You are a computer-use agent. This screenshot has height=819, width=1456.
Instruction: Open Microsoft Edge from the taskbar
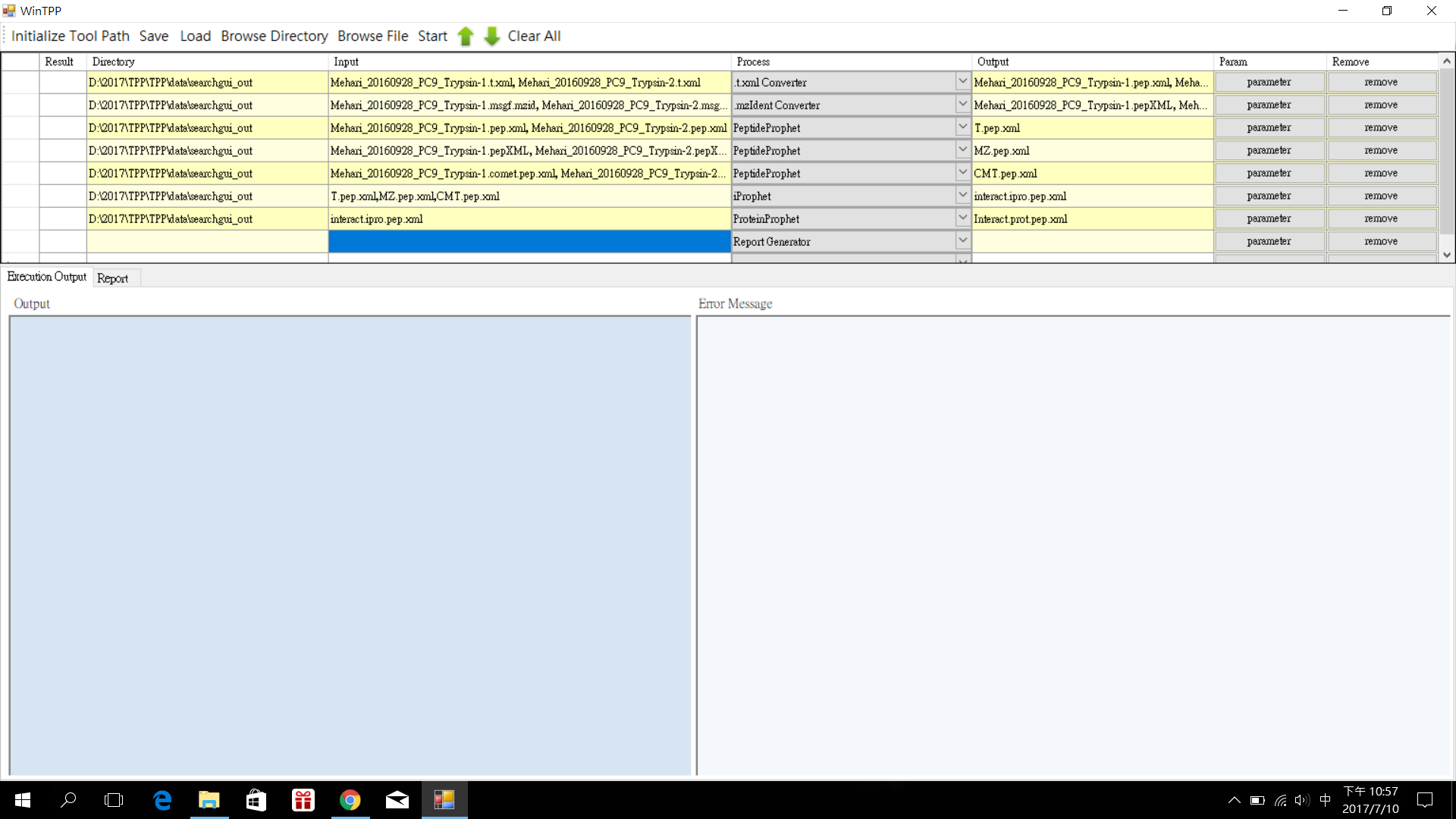[x=162, y=800]
